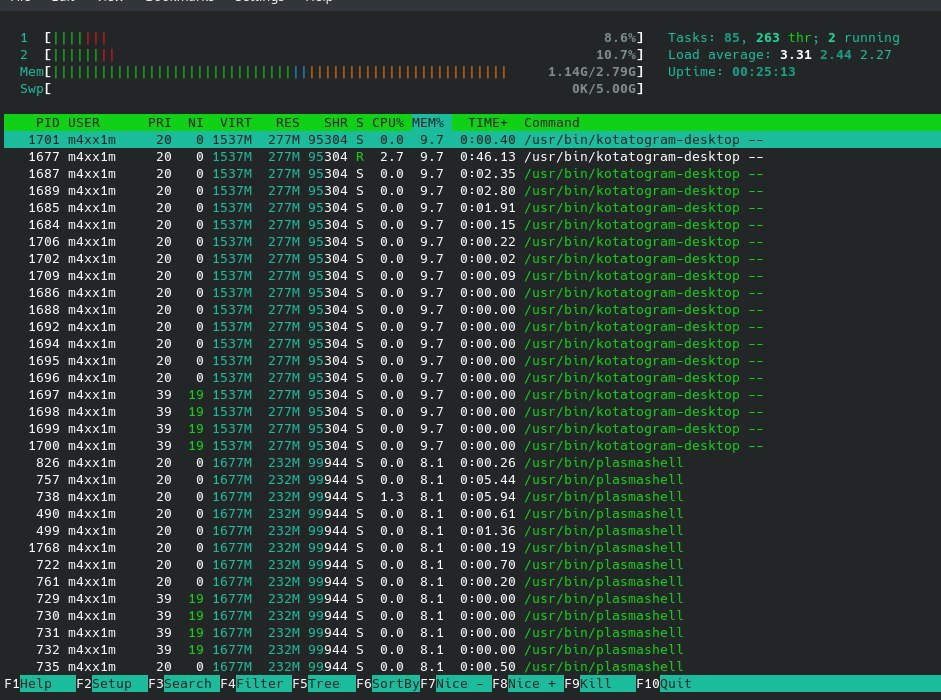Click the RES column header
941x700 pixels.
(x=287, y=122)
